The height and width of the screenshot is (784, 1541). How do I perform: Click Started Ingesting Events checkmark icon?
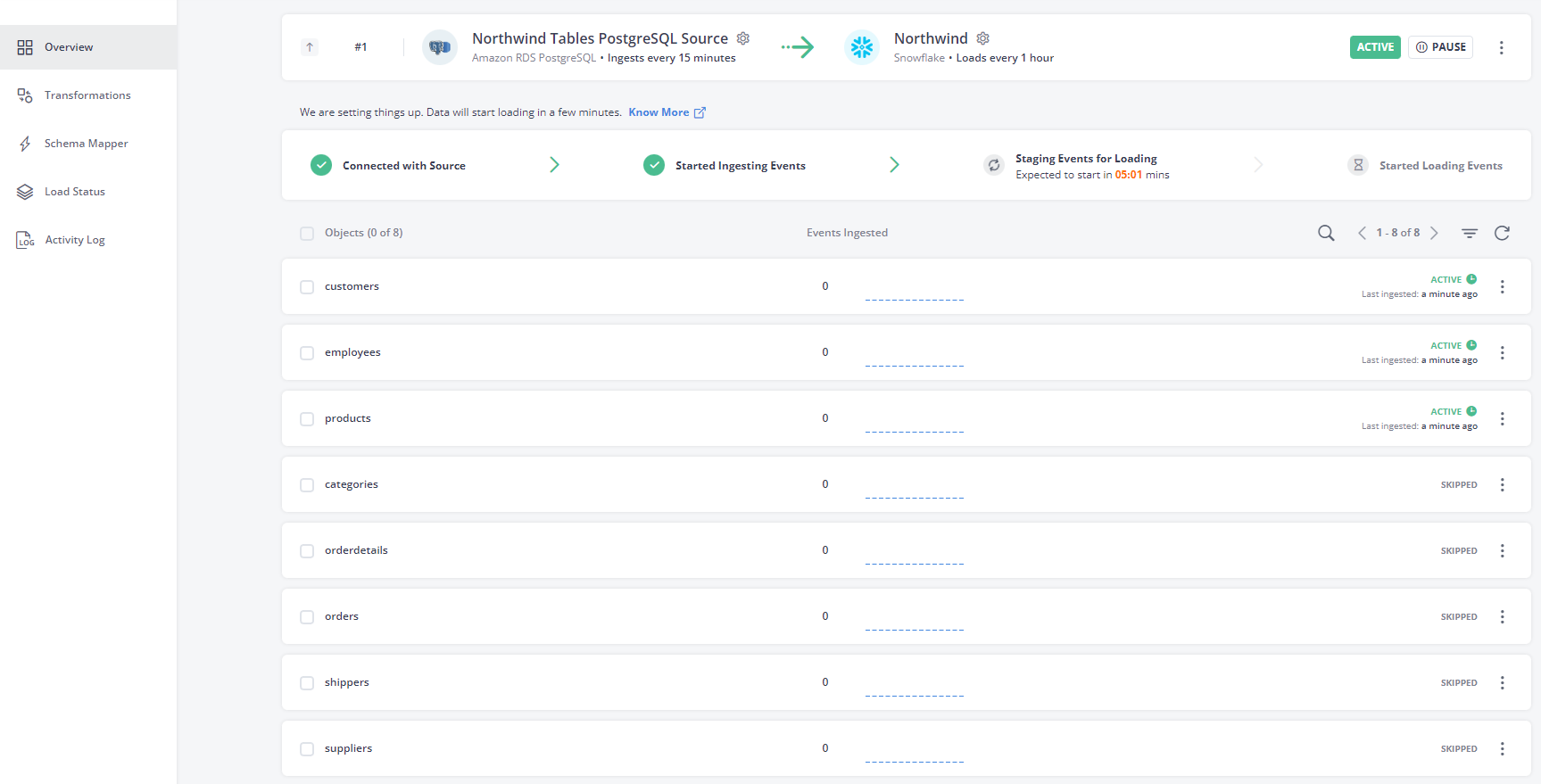point(654,165)
